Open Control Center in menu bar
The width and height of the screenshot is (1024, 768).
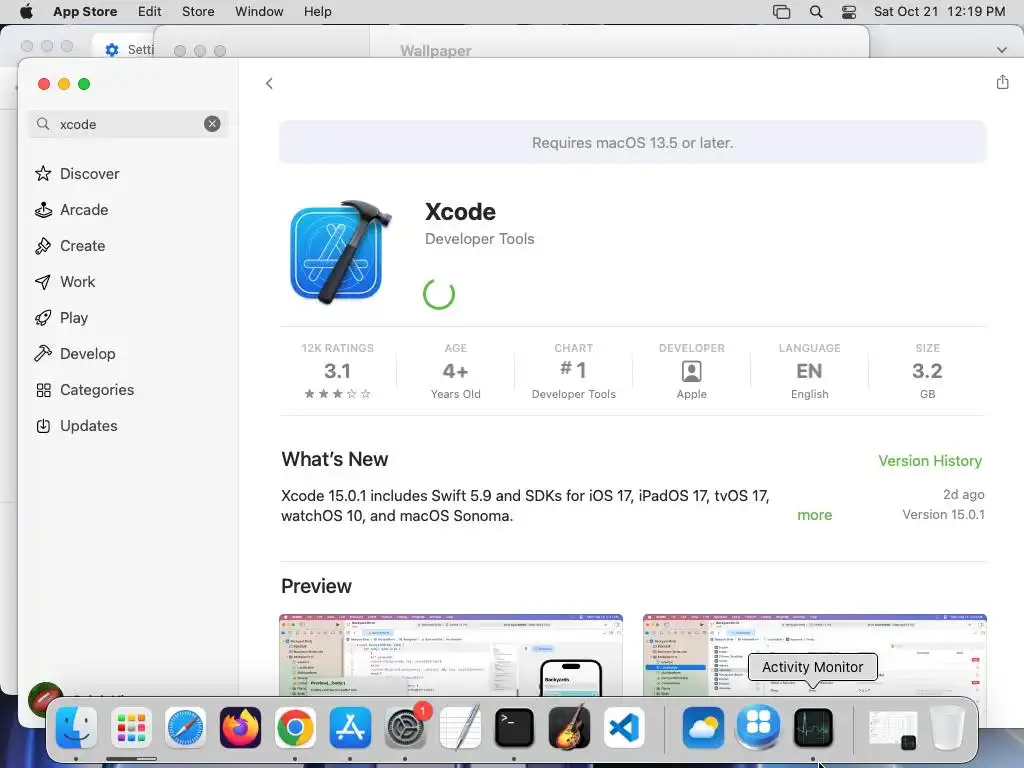coord(848,12)
